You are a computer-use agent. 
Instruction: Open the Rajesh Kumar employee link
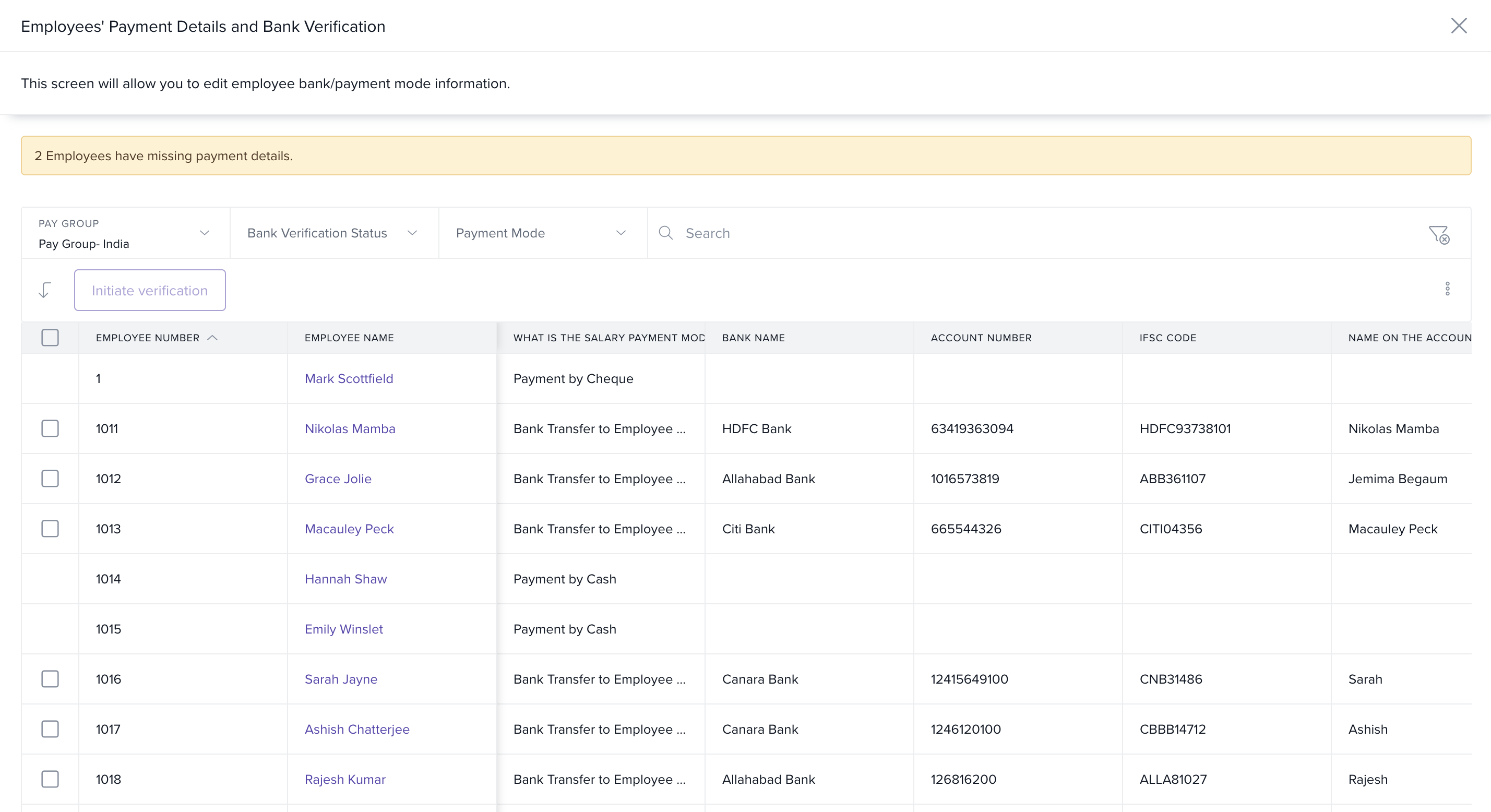344,779
